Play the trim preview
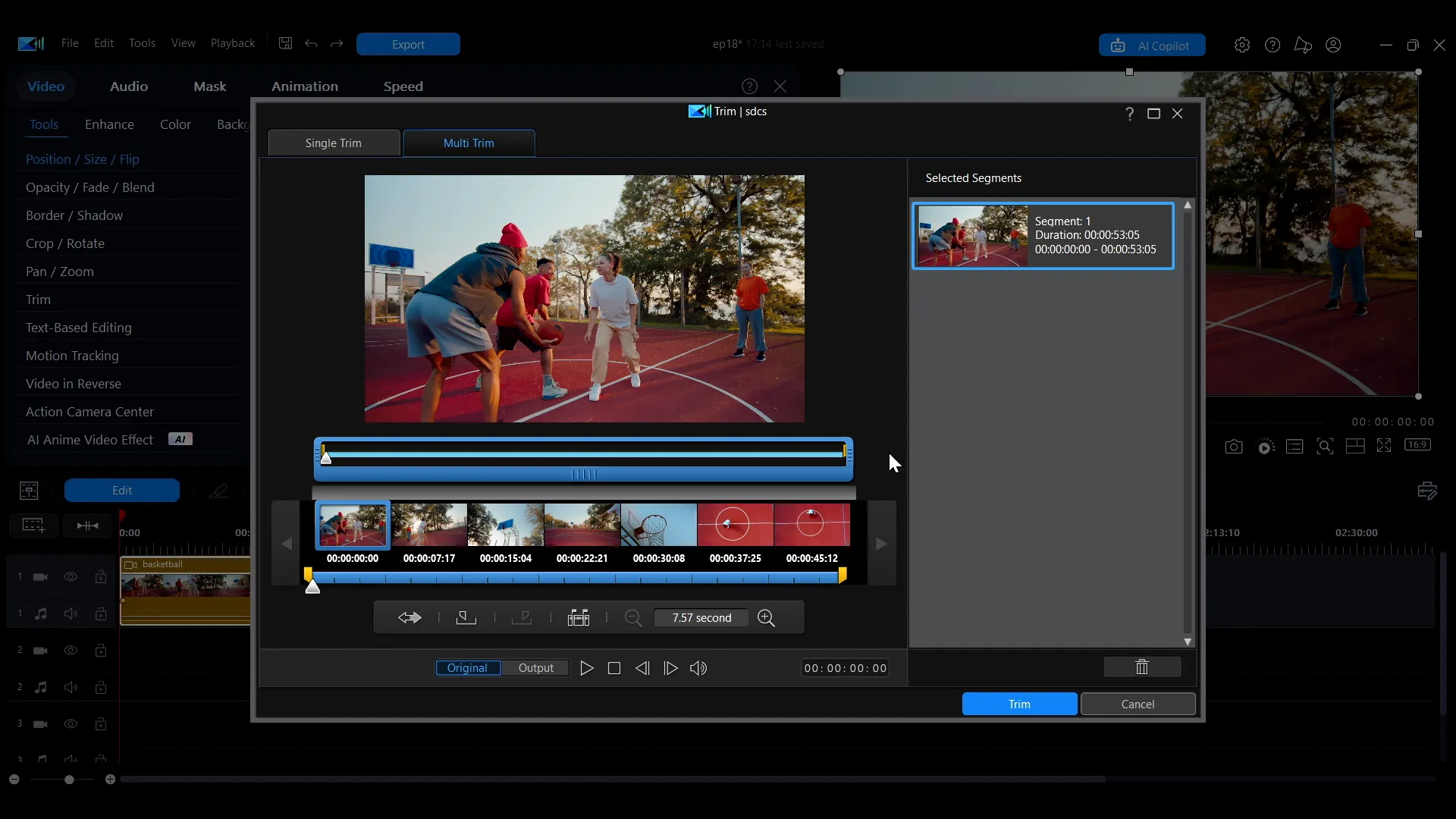 pyautogui.click(x=586, y=668)
